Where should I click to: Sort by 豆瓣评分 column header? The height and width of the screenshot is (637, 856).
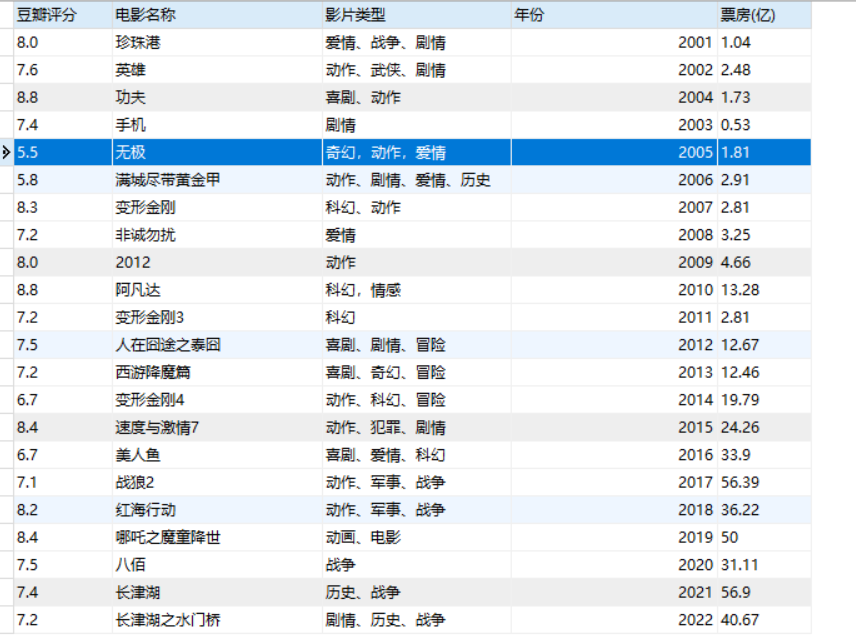click(63, 15)
